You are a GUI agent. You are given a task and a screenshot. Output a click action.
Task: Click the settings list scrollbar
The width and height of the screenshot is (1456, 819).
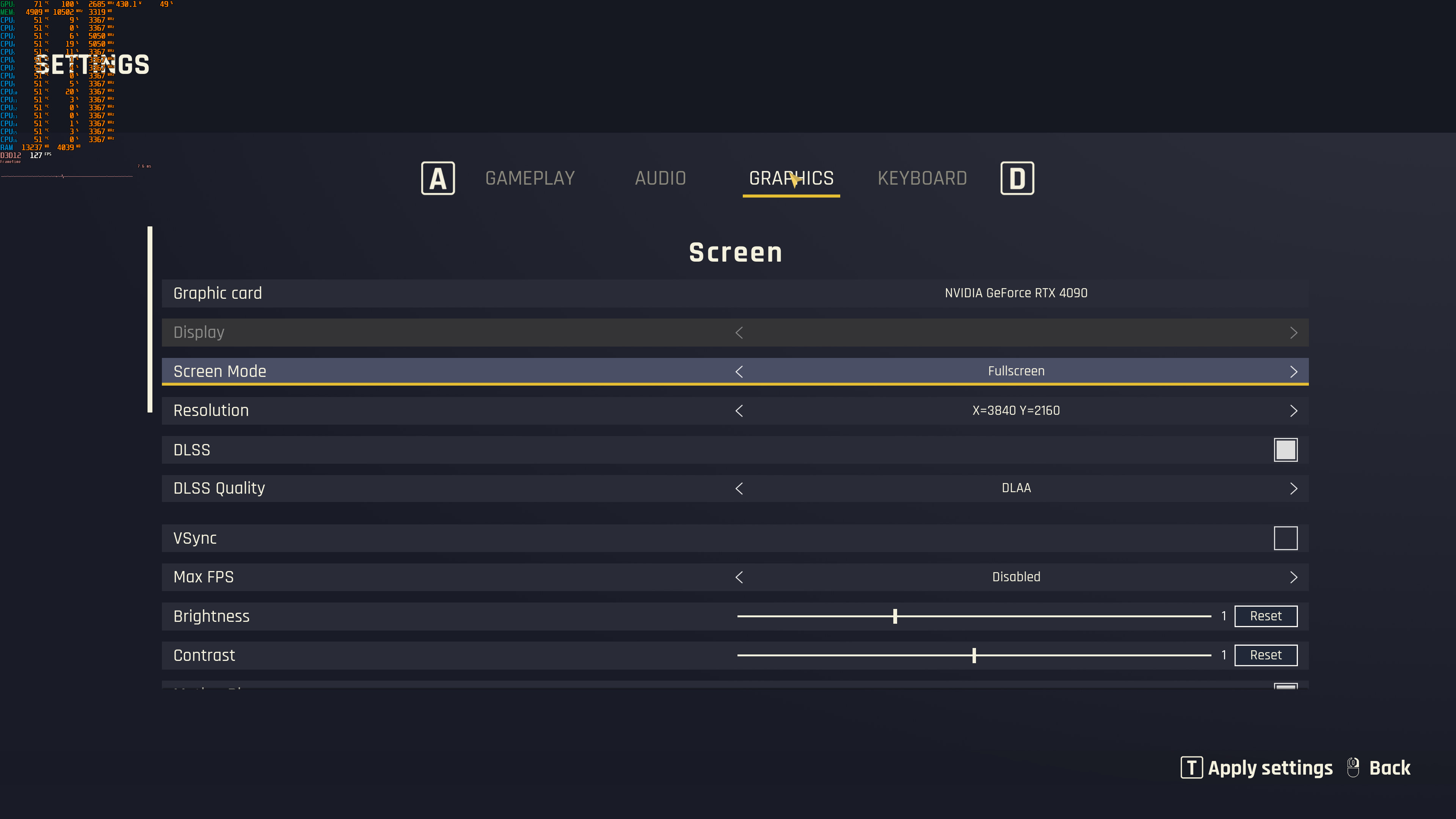pos(150,319)
